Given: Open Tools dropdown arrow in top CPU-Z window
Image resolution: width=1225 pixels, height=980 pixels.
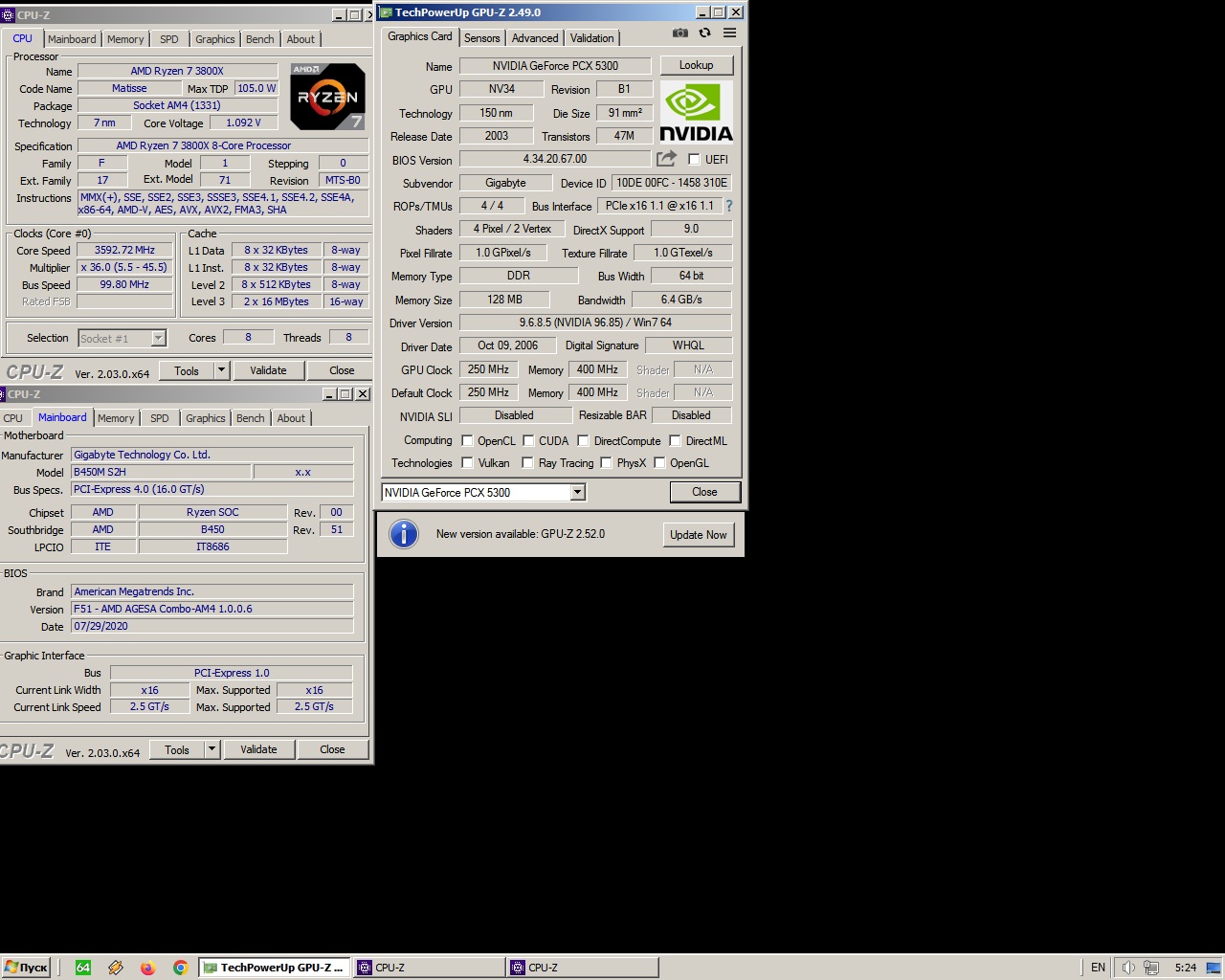Looking at the screenshot, I should (x=221, y=370).
